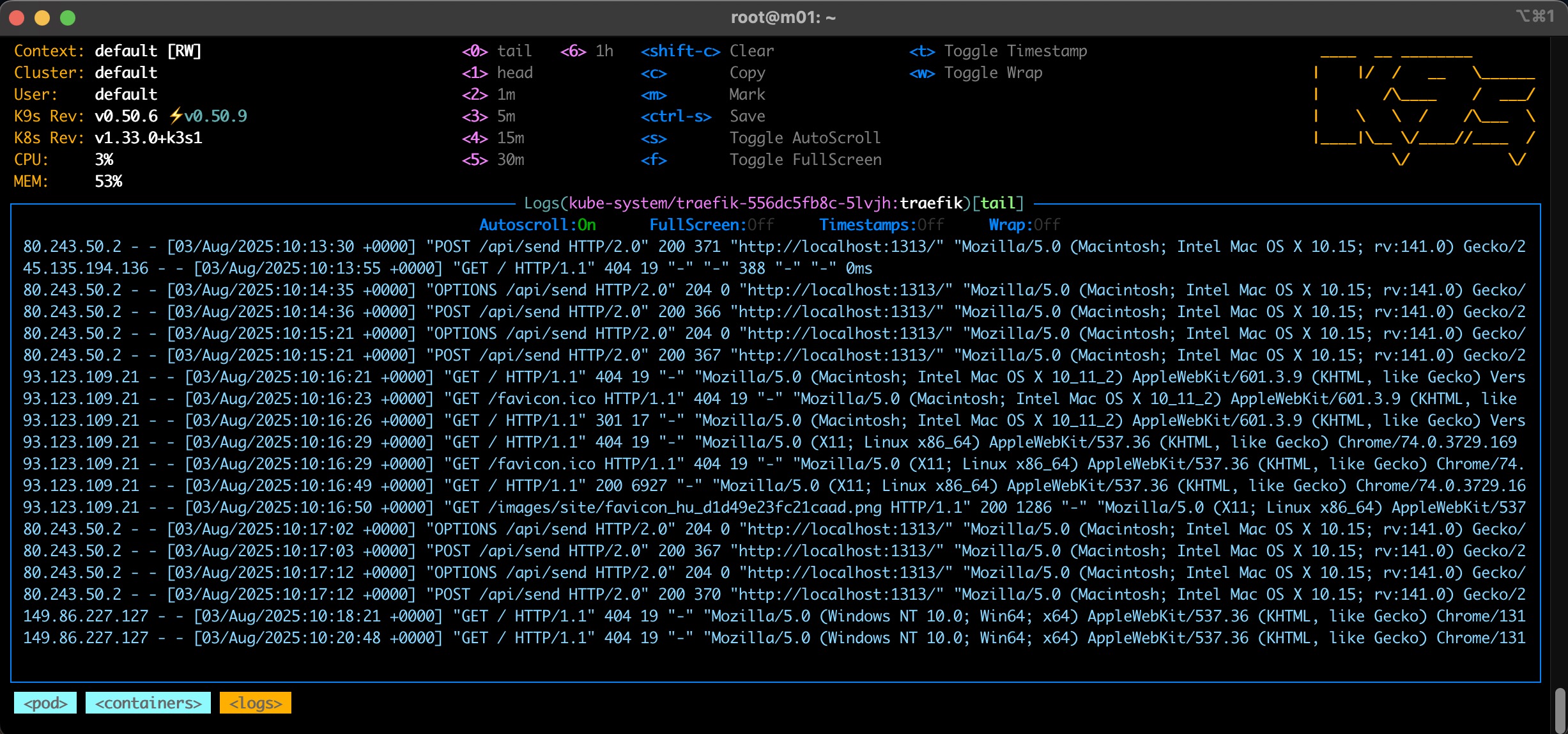Screen dimensions: 1568x734
Task: Click the green macOS zoom button
Action: click(x=68, y=18)
